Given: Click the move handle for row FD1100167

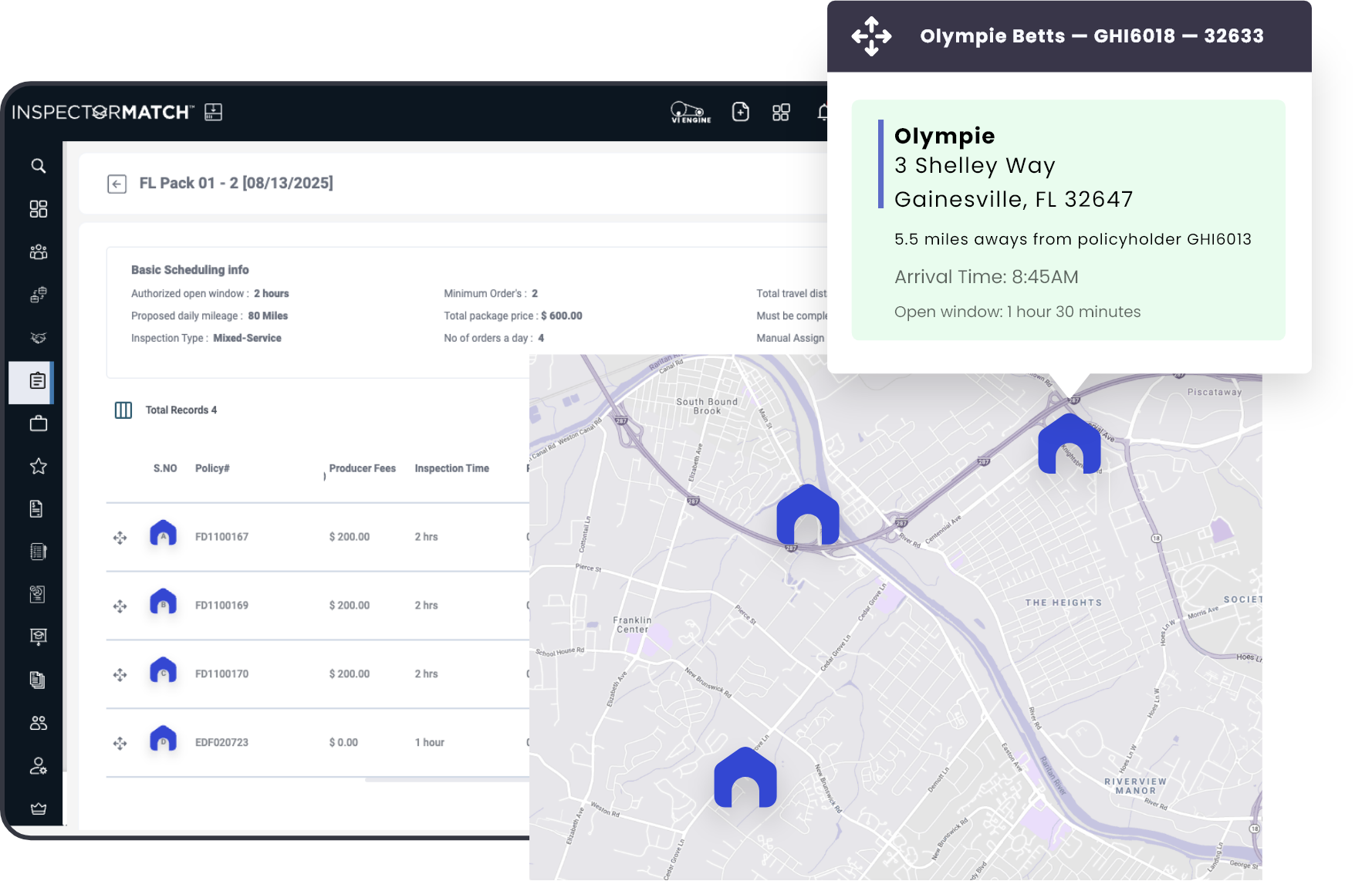Looking at the screenshot, I should [120, 538].
